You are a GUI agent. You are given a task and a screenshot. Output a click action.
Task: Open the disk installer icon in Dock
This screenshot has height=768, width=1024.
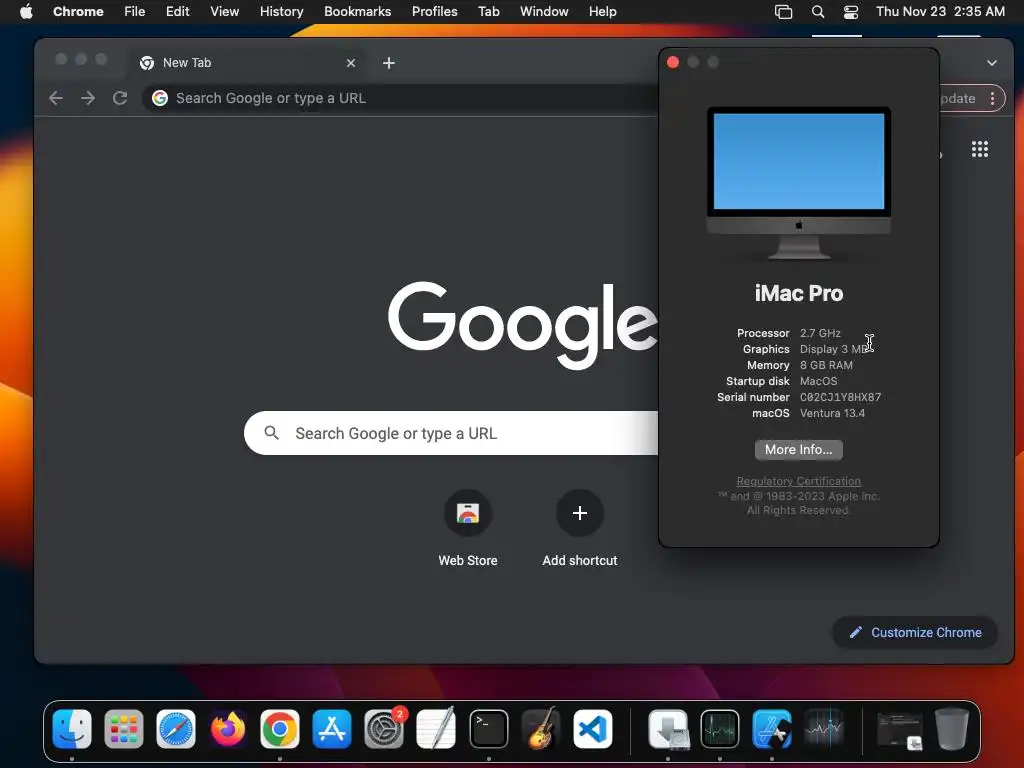click(668, 728)
